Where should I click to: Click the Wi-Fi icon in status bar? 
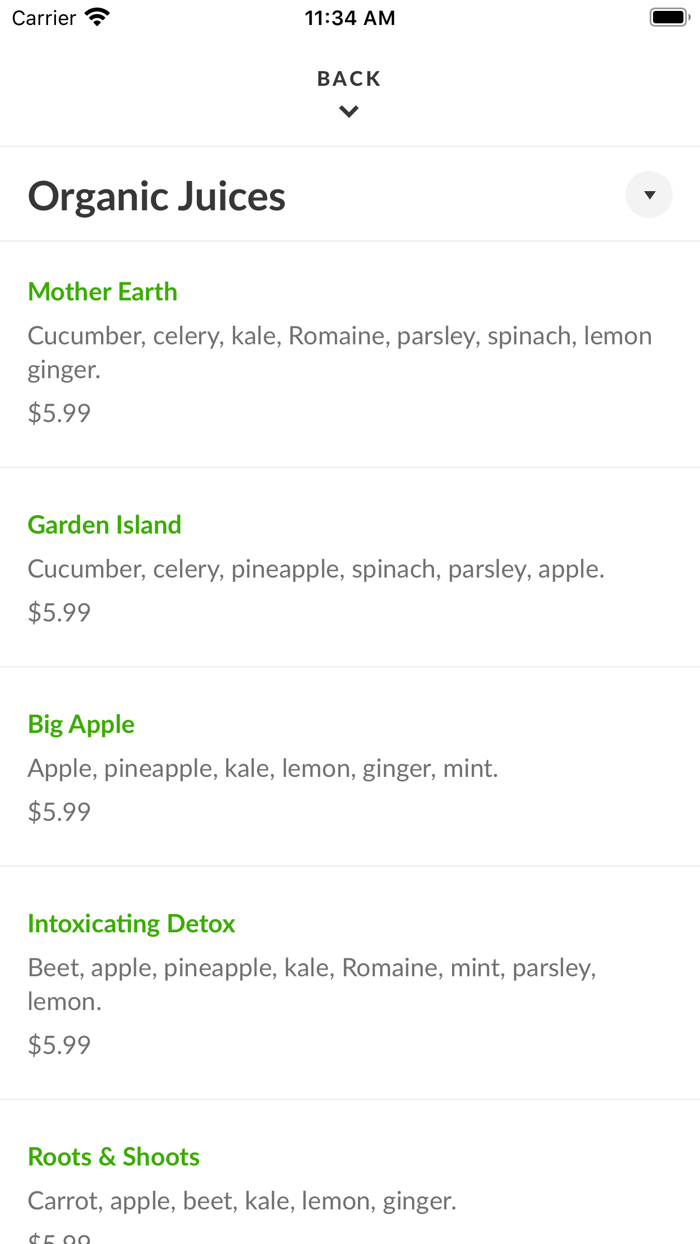[97, 17]
